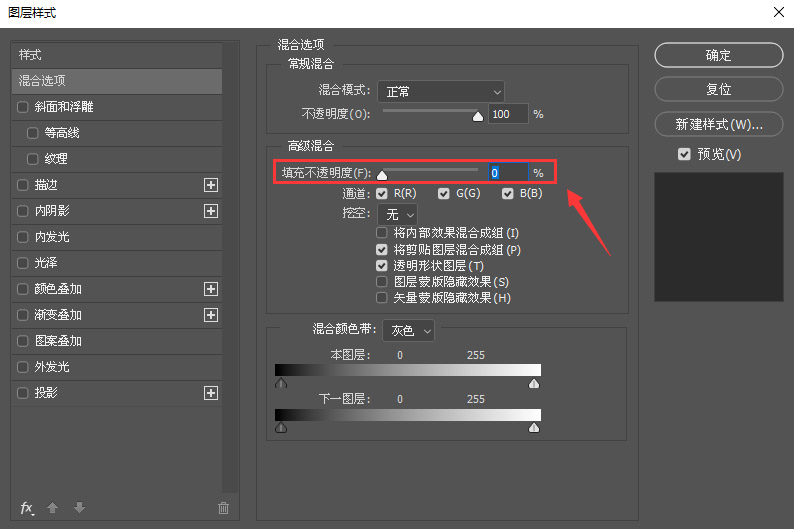Add another 内阴影 effect with plus icon
The image size is (794, 529).
click(x=211, y=211)
